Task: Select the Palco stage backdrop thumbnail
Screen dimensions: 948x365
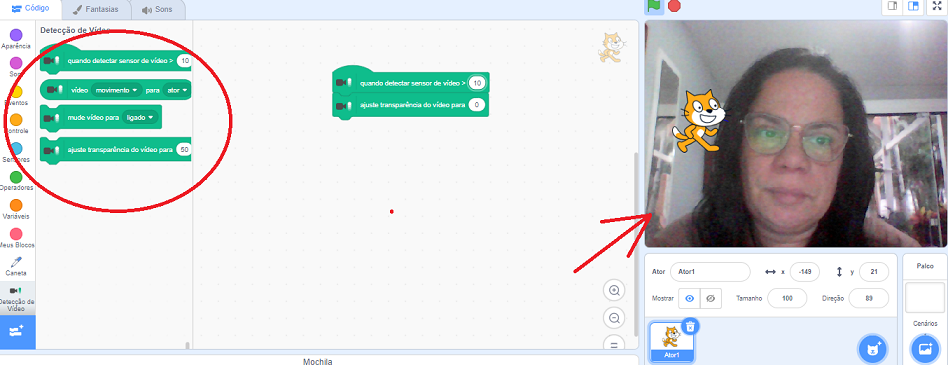Action: point(924,297)
